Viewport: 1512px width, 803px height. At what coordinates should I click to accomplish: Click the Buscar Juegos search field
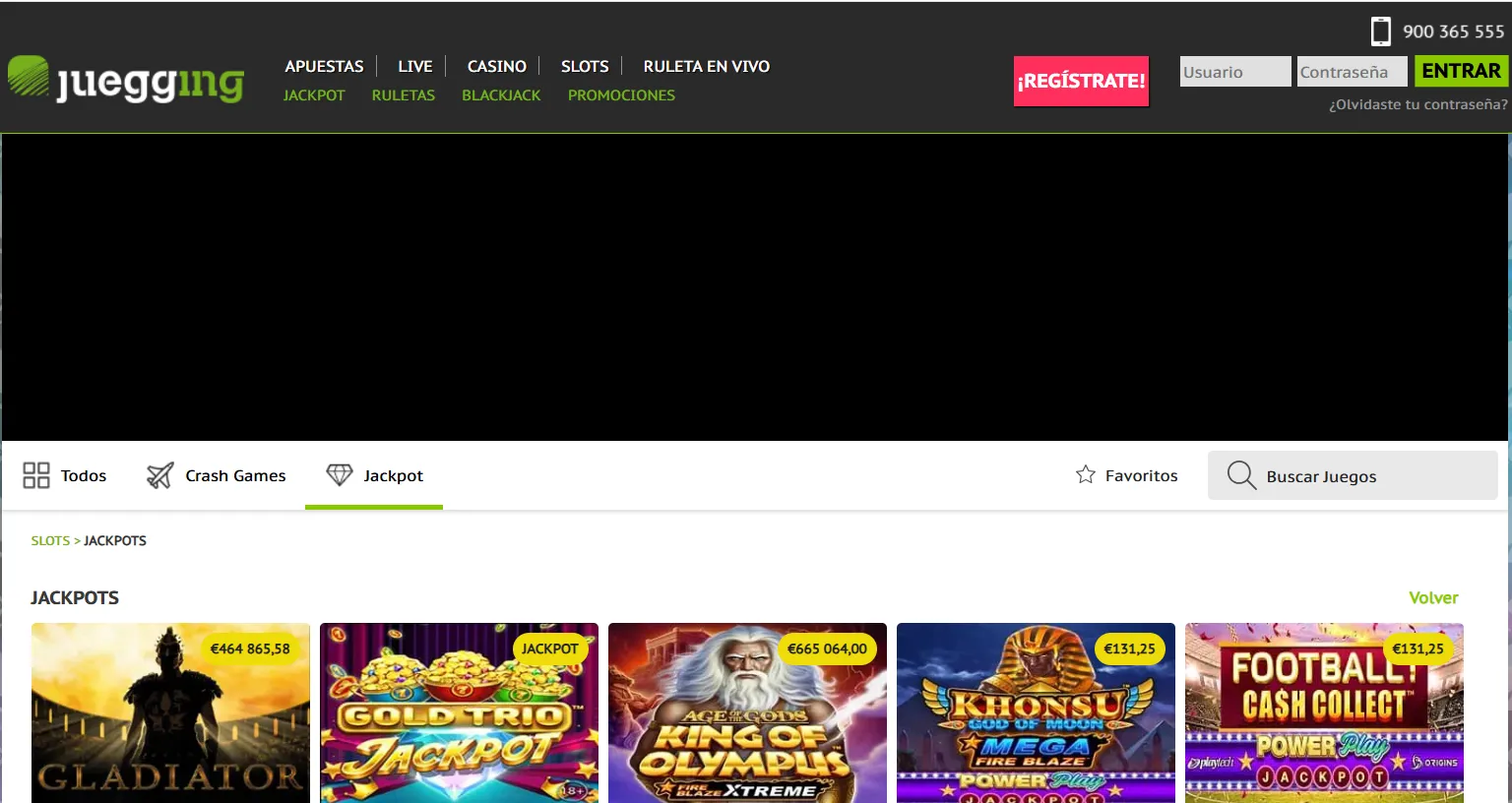click(1353, 475)
